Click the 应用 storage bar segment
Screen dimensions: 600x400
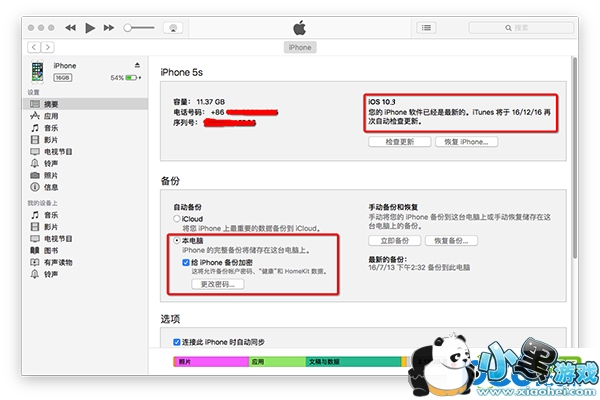click(x=277, y=361)
